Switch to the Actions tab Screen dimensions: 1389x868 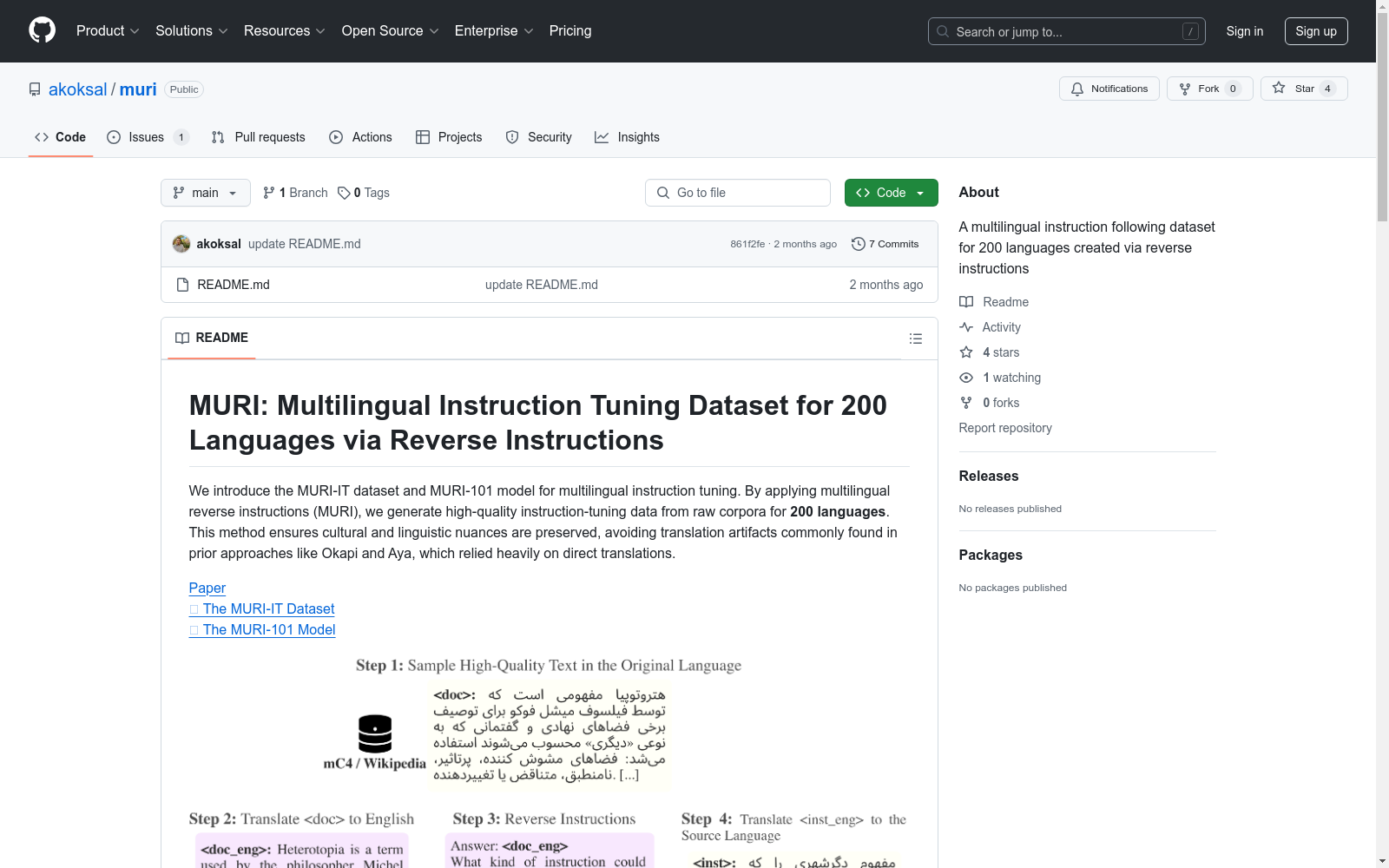[361, 137]
